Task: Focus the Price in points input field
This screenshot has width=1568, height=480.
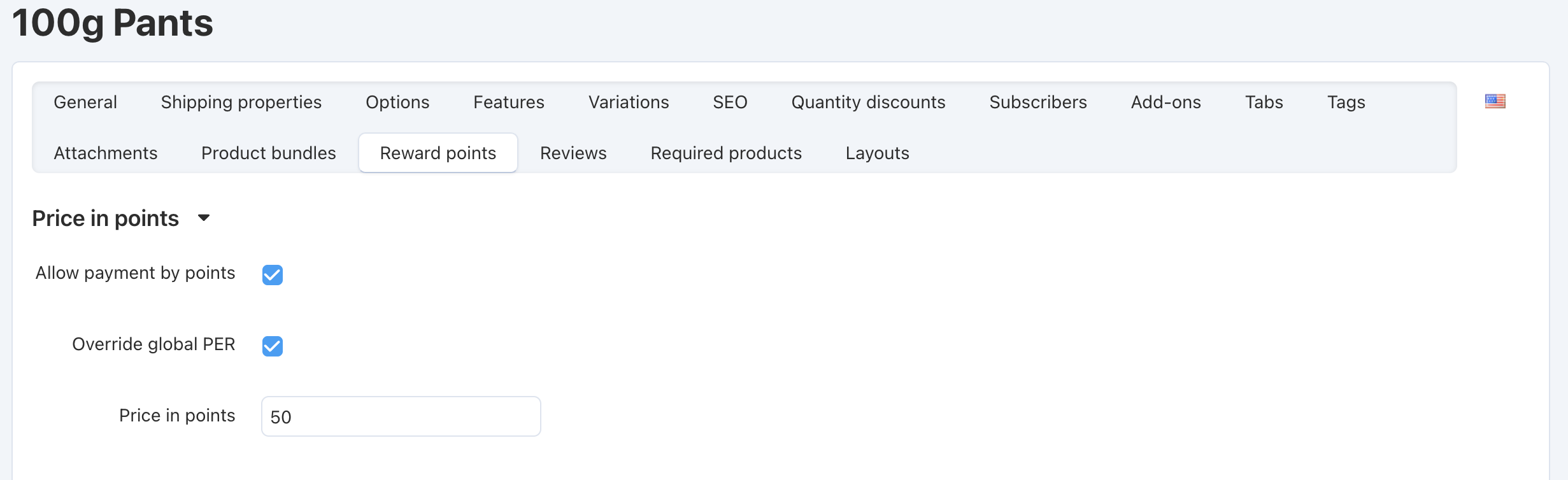Action: click(x=401, y=416)
